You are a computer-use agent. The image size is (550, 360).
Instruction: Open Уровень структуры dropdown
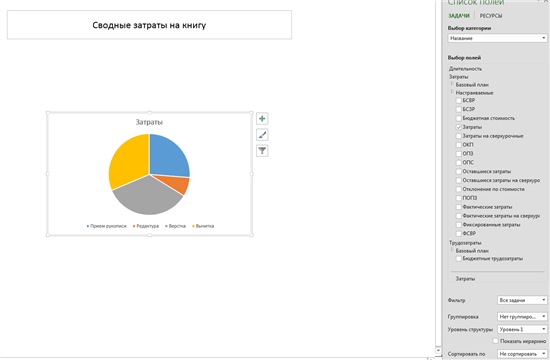[522, 329]
